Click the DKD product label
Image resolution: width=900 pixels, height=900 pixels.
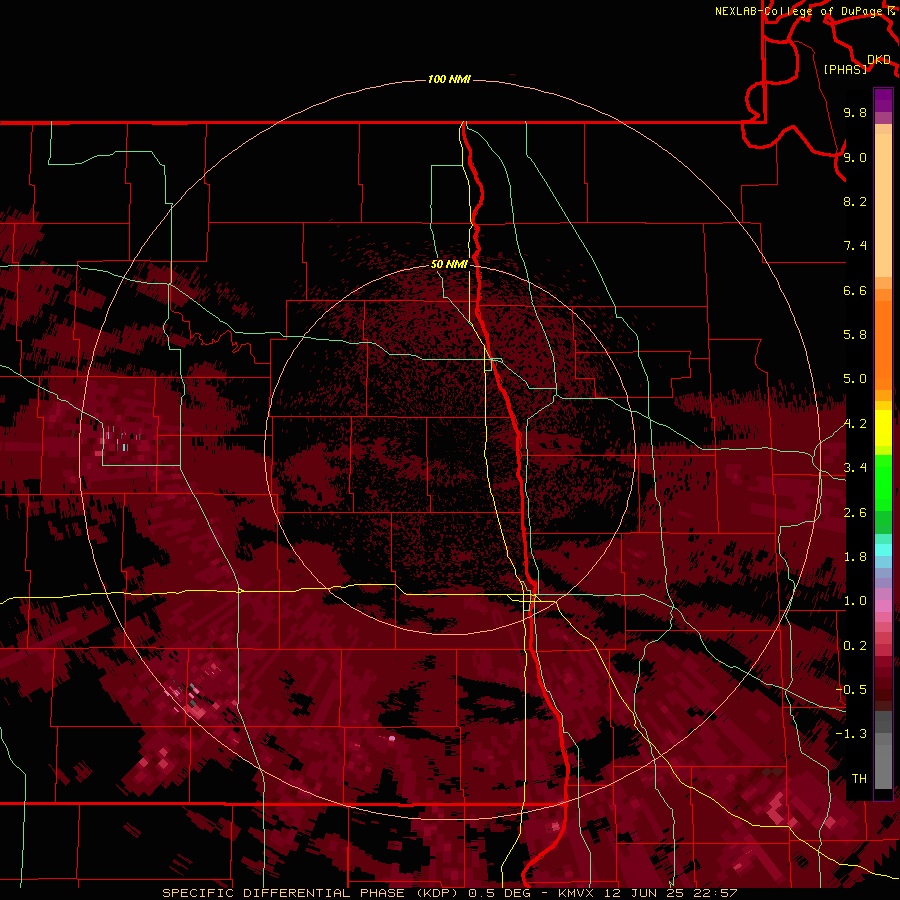point(878,60)
